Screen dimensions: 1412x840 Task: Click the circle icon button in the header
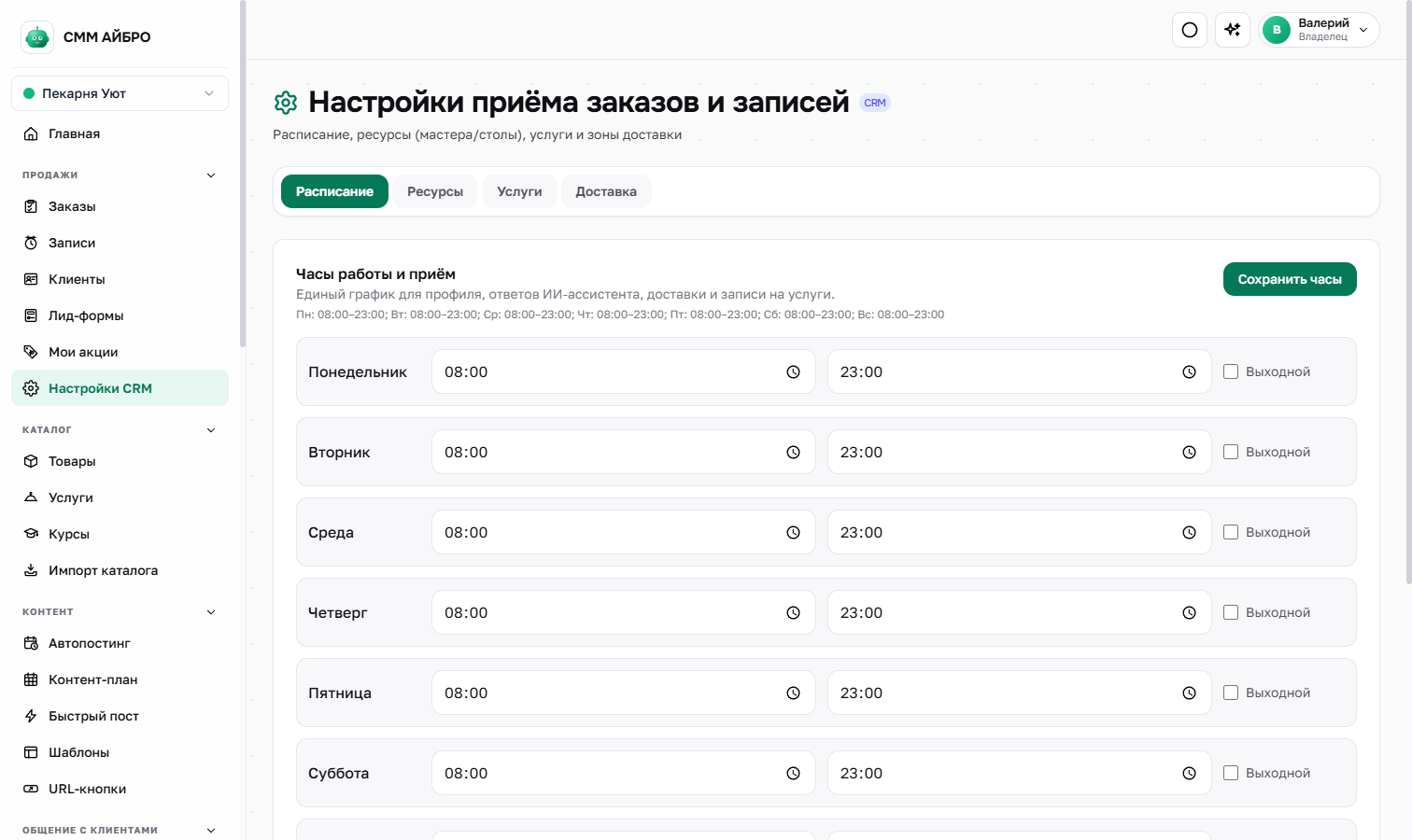tap(1190, 30)
